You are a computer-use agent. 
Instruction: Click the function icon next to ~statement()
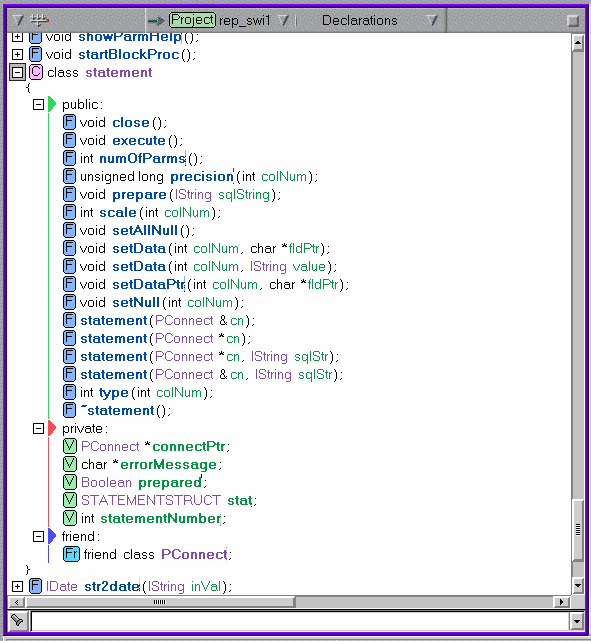coord(69,410)
